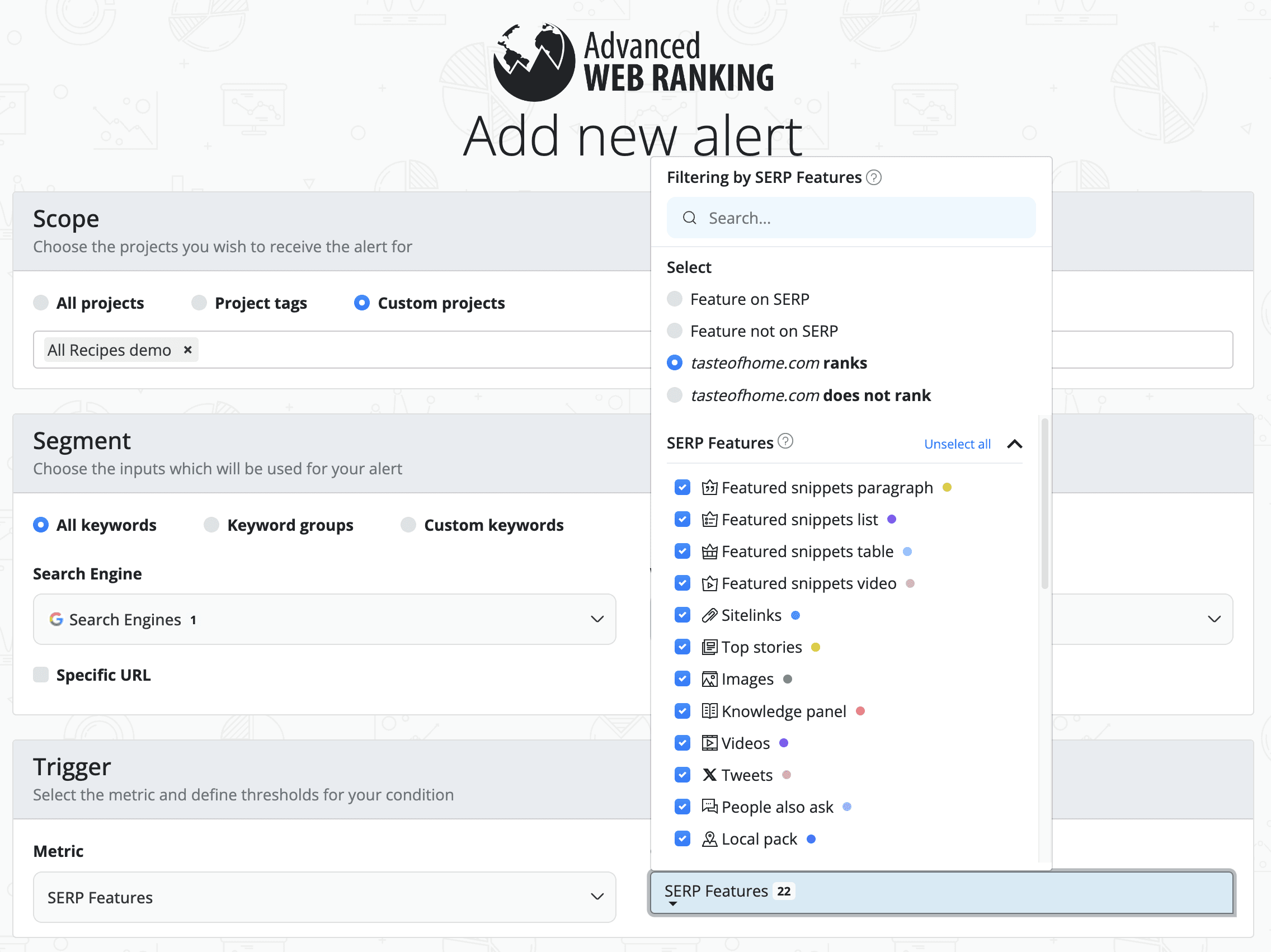Select the Custom projects radio option
1271x952 pixels.
point(362,303)
